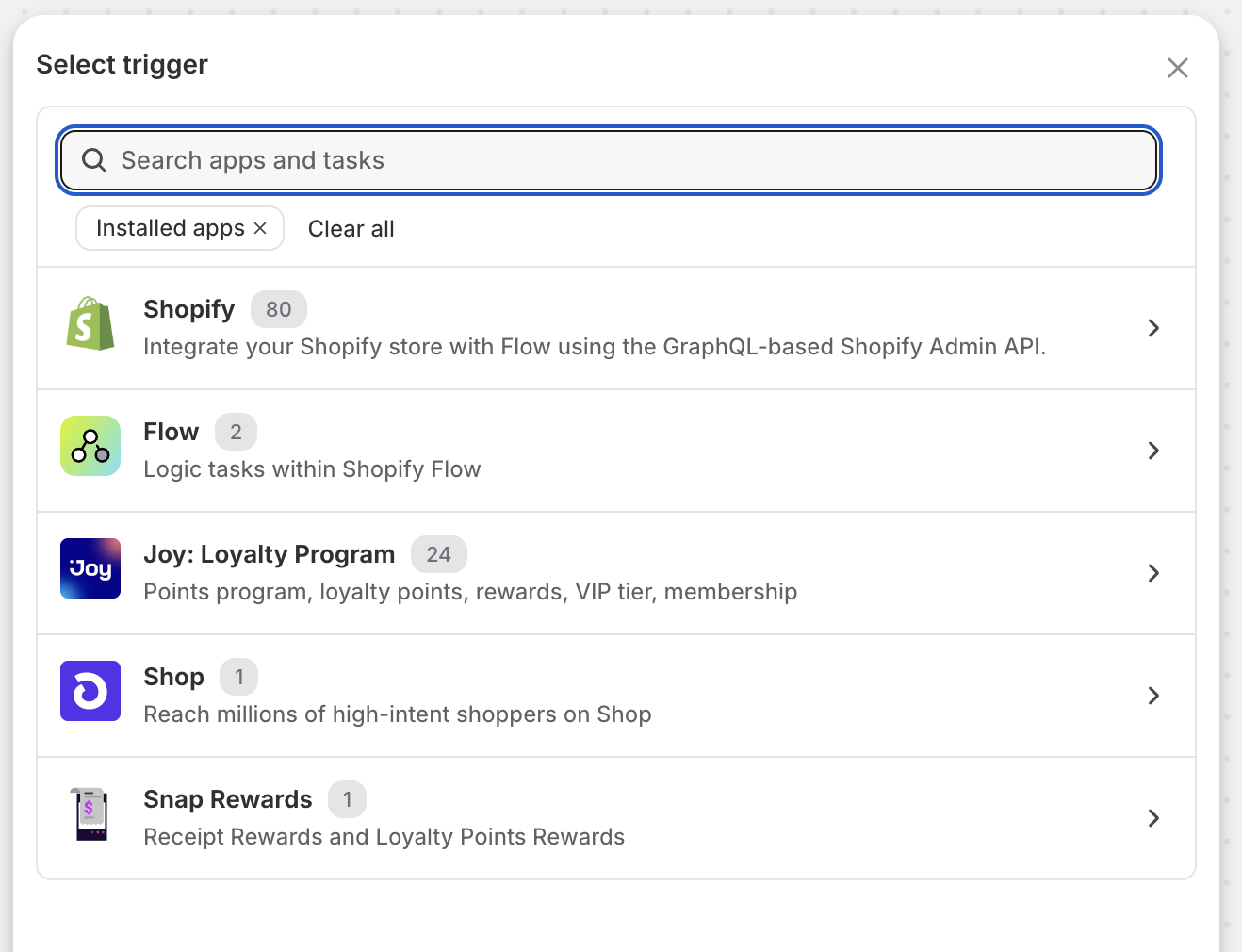Screen dimensions: 1242x952
Task: Click the Snap Rewards receipt icon
Action: (x=90, y=814)
